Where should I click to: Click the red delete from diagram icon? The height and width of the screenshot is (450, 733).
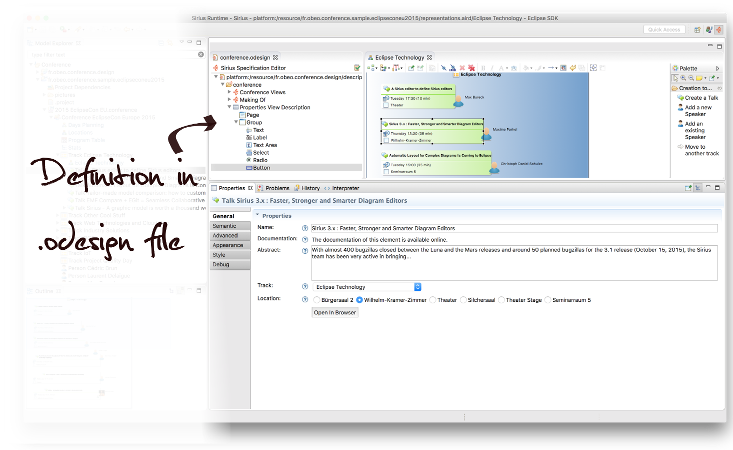[462, 68]
